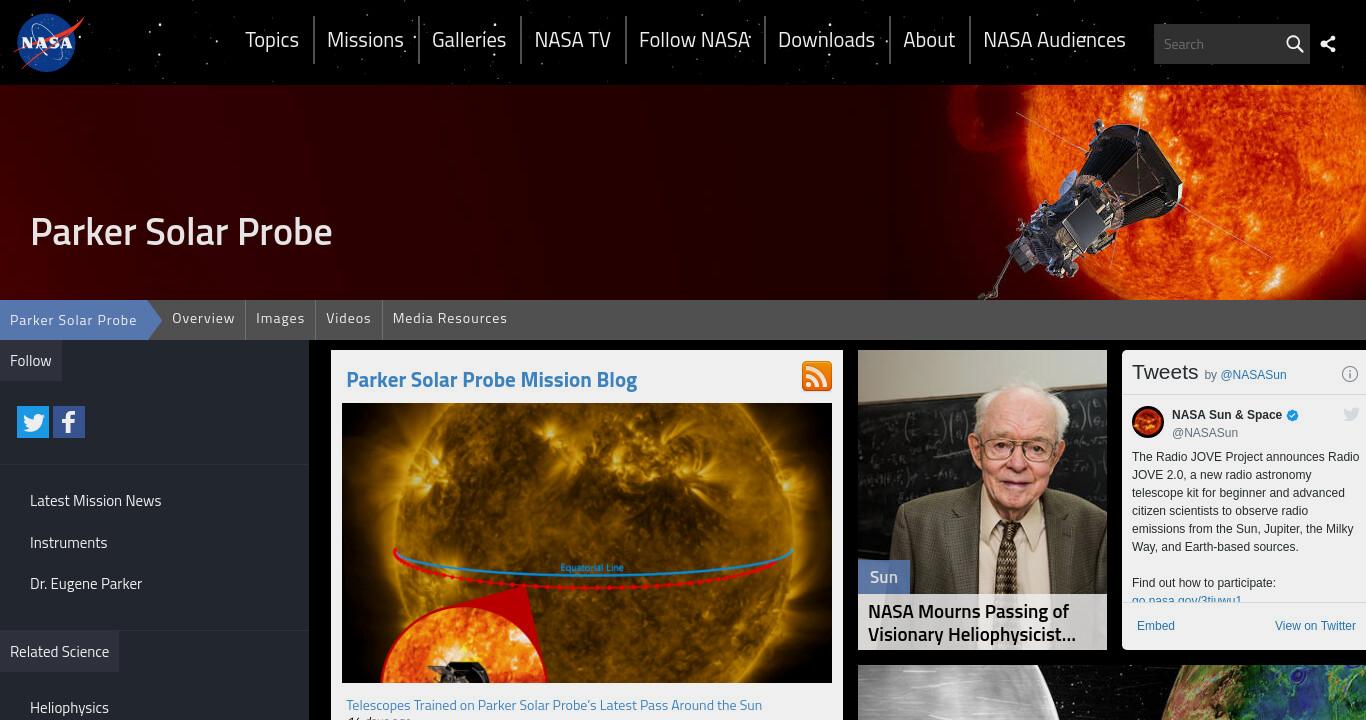
Task: Click the Twitter info icon in Tweets widget
Action: [1349, 374]
